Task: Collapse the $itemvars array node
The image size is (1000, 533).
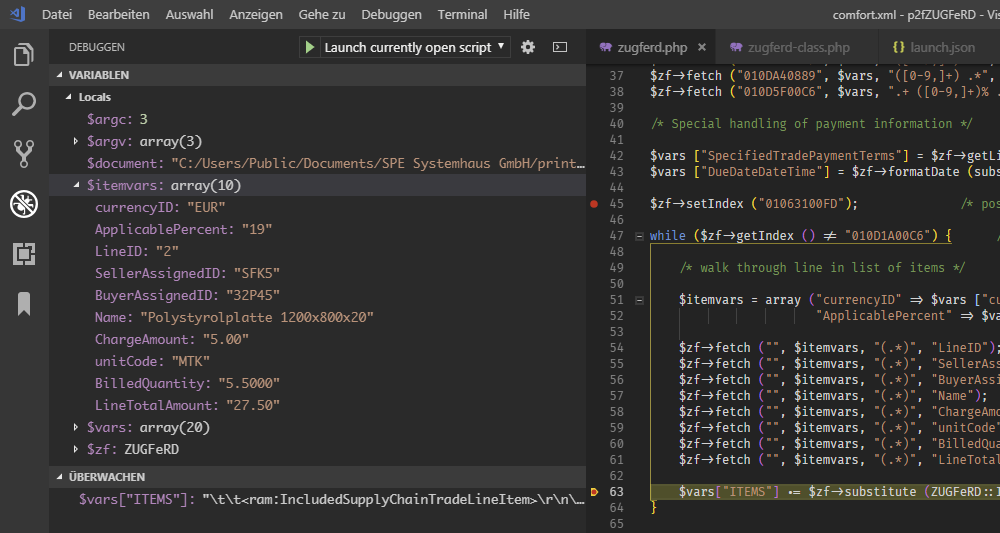Action: (x=77, y=186)
